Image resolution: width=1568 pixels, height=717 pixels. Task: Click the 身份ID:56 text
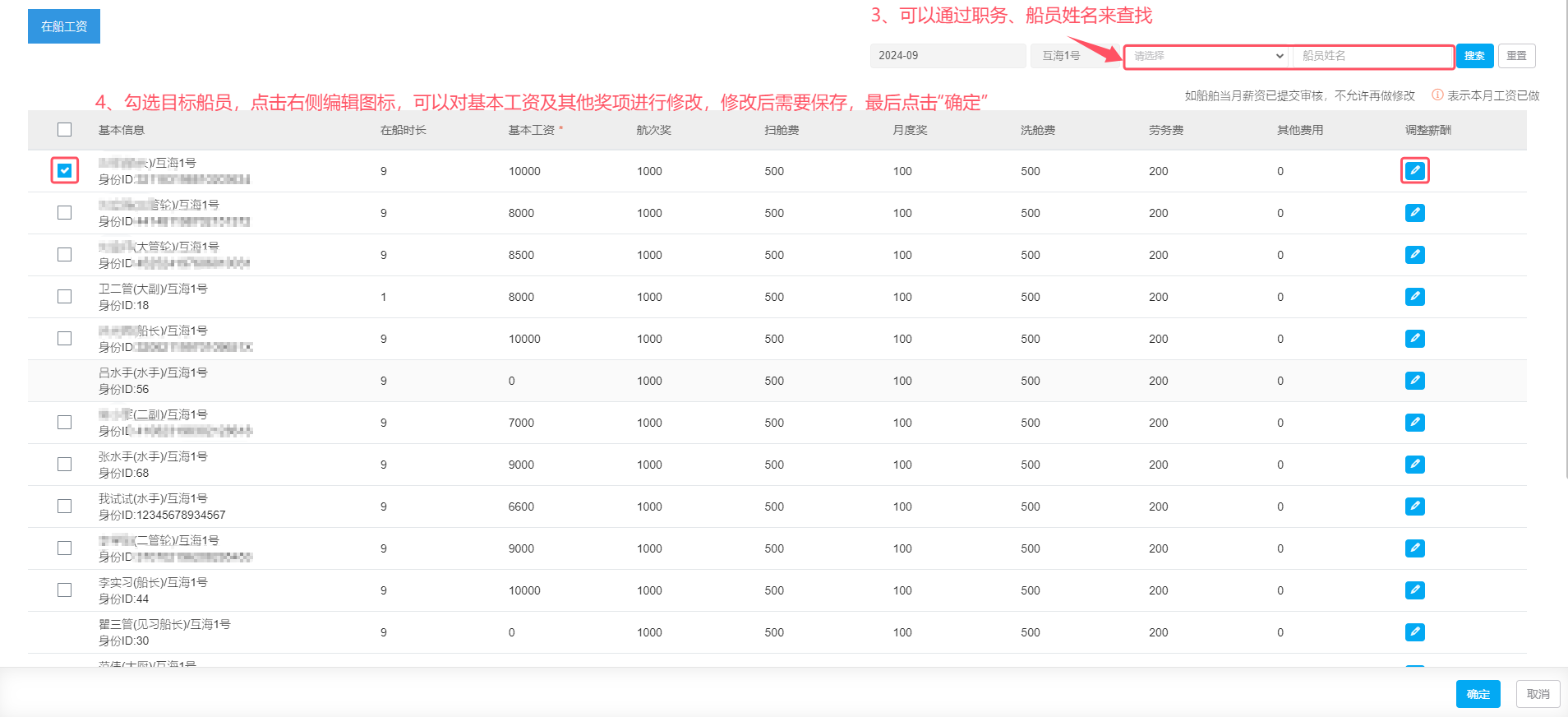[123, 389]
